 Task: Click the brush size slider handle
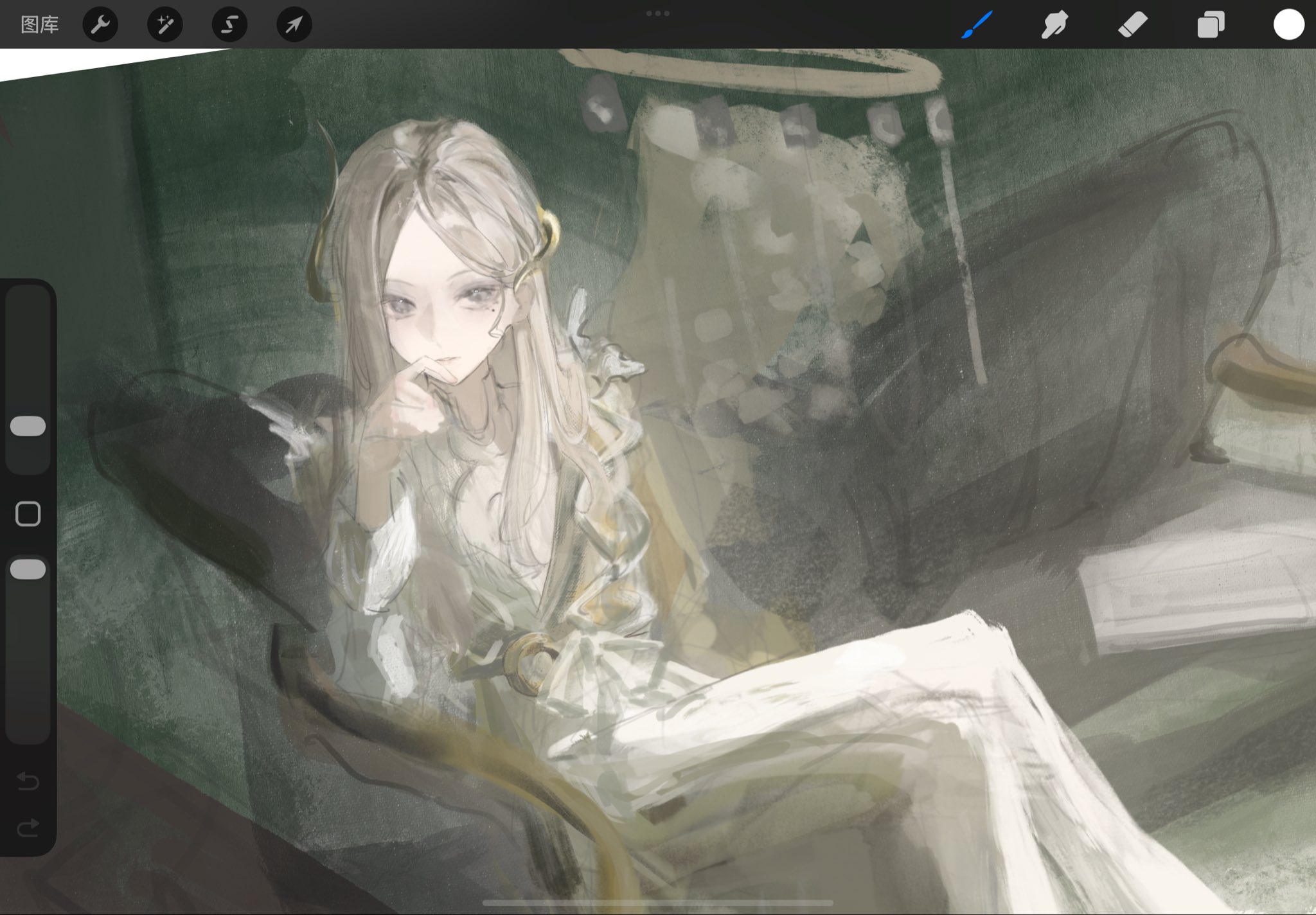click(28, 426)
